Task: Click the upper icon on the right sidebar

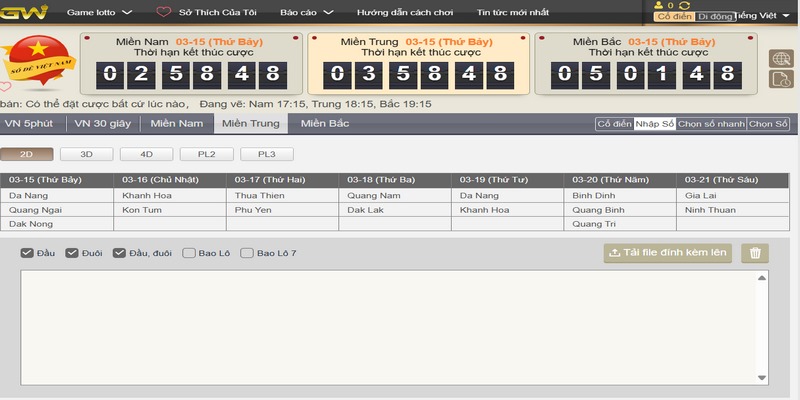Action: coord(782,58)
